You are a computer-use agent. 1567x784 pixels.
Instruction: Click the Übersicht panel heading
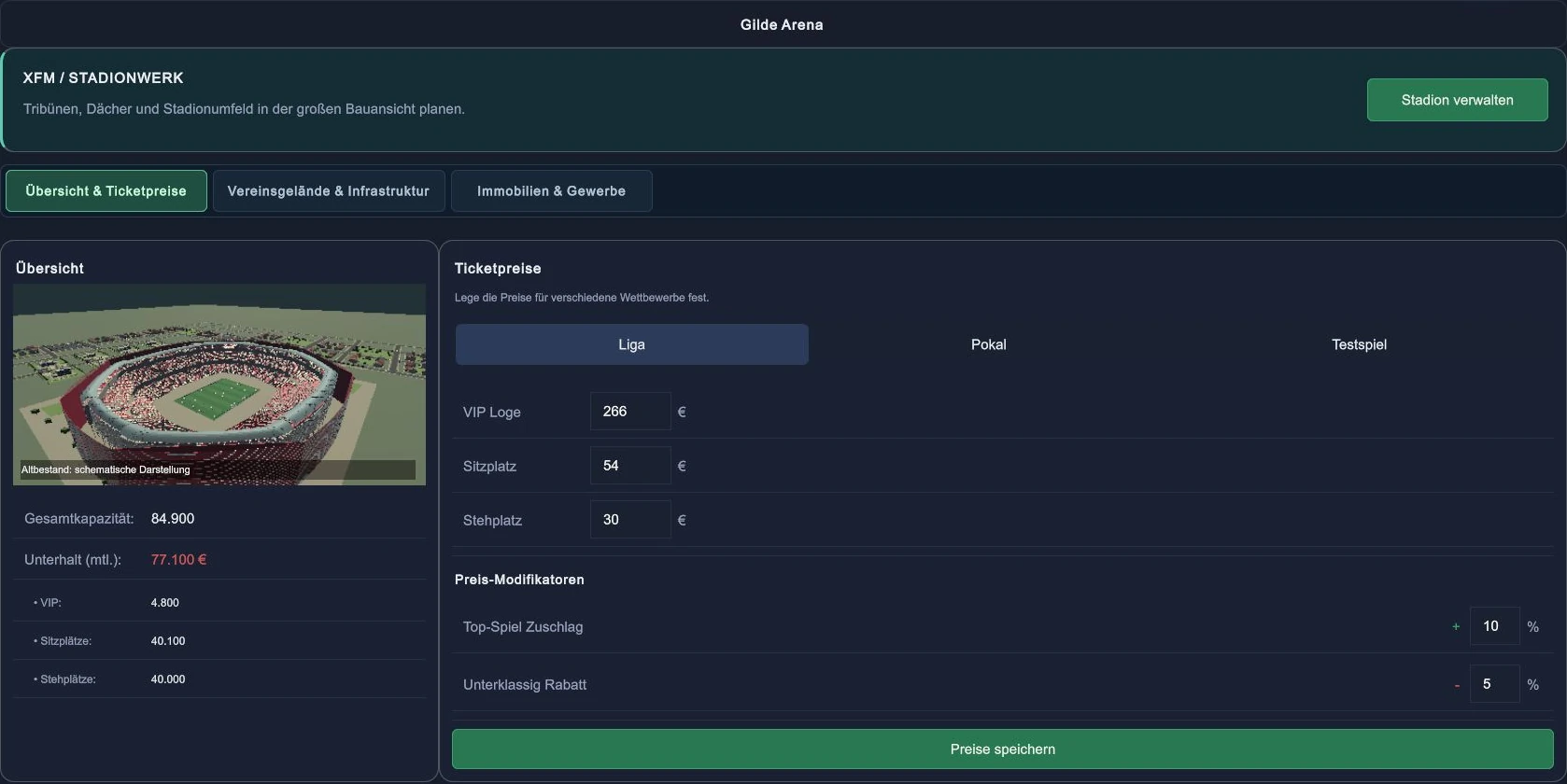tap(49, 269)
